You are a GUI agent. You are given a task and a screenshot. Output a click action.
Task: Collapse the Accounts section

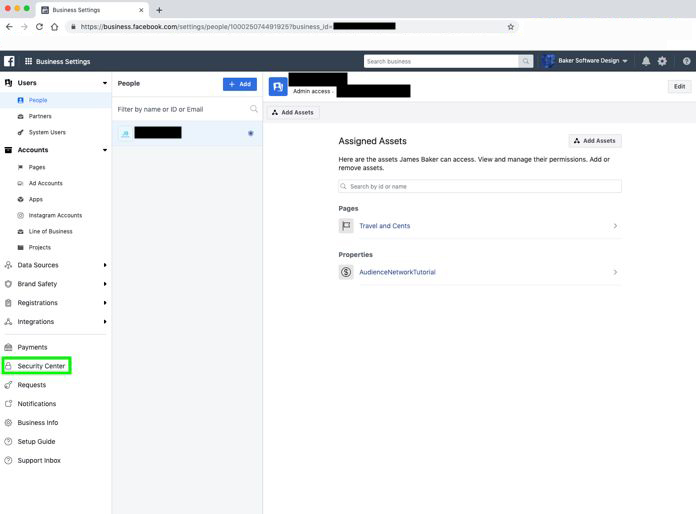(x=105, y=150)
